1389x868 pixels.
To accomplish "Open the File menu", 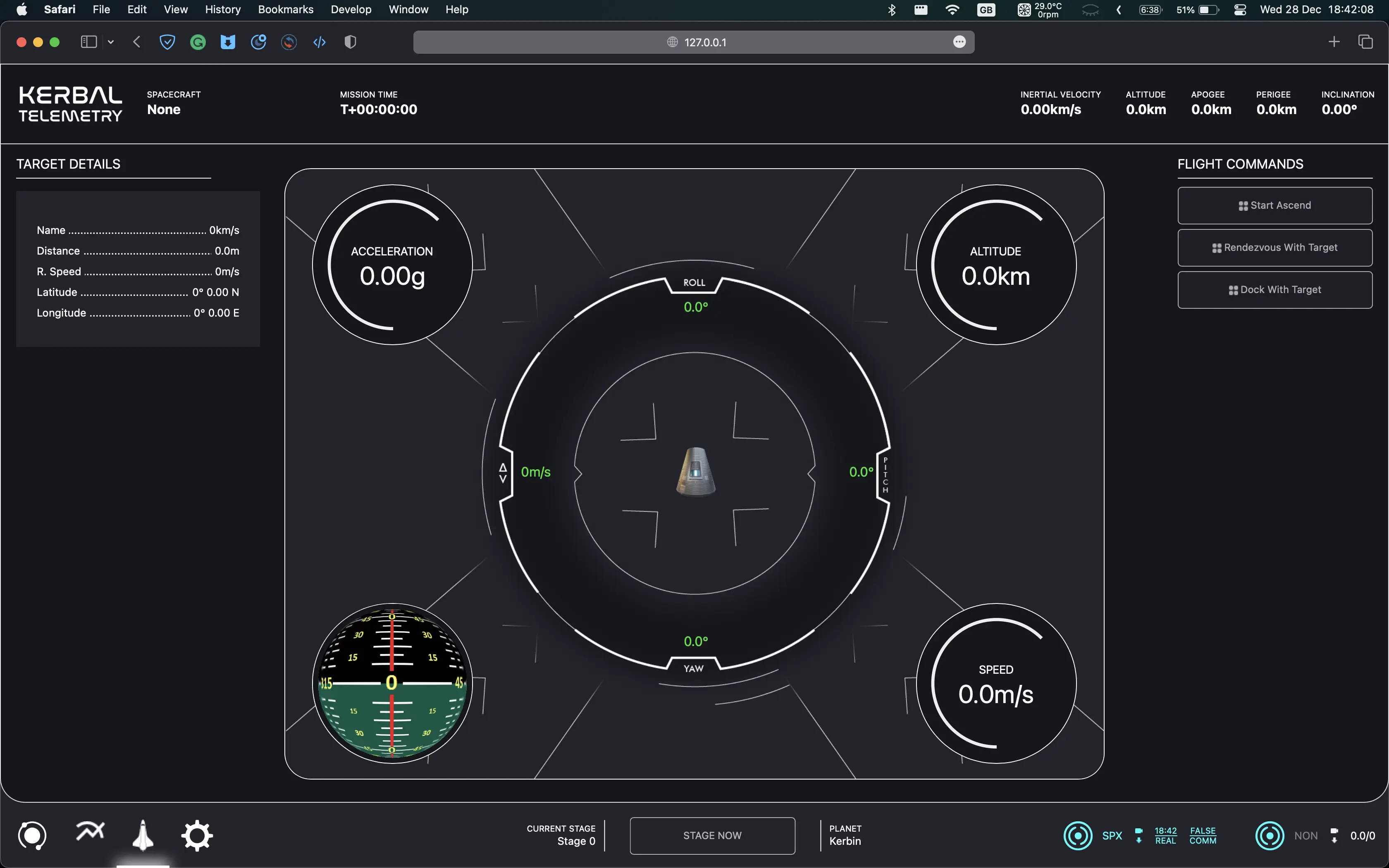I will (101, 9).
